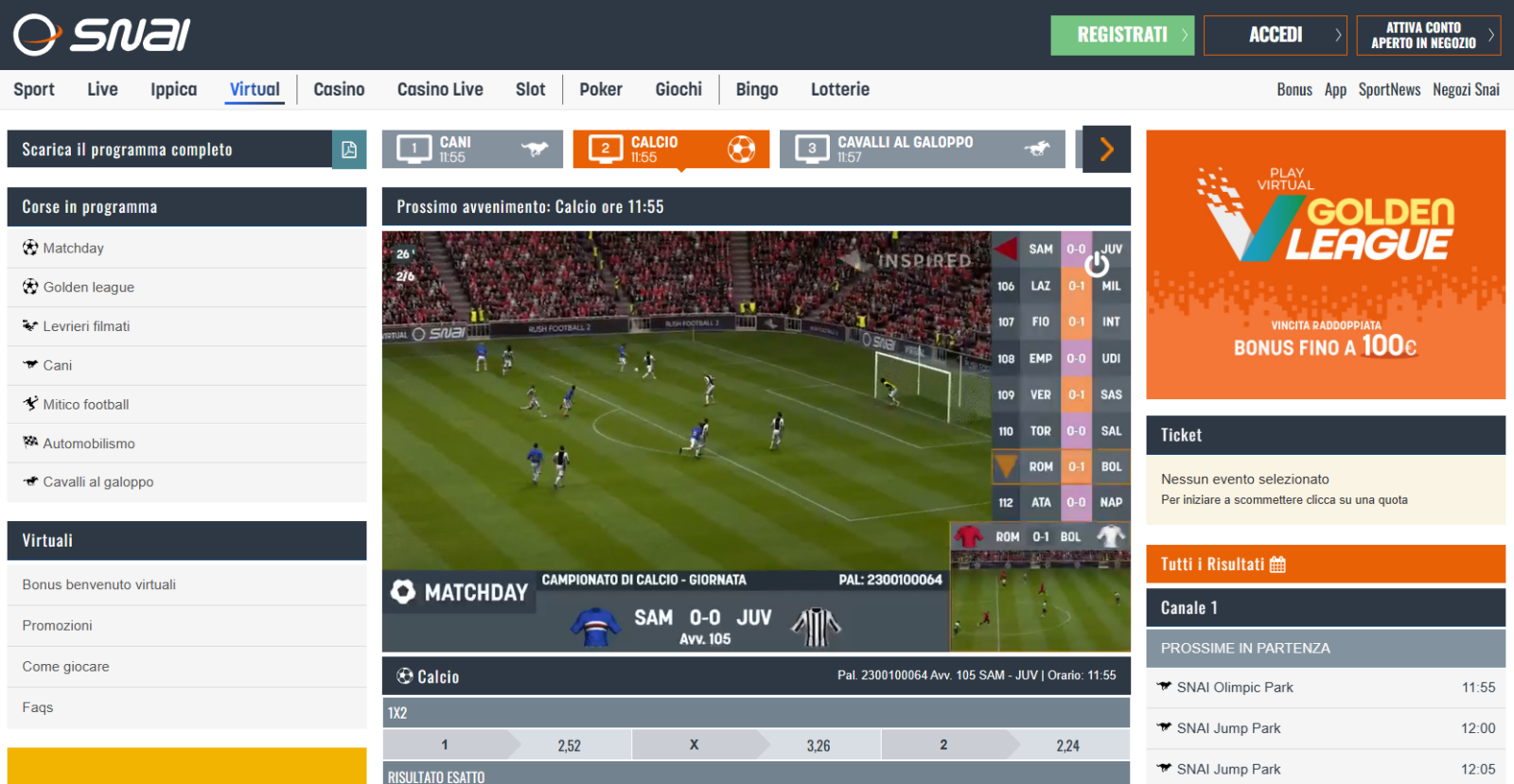Click the horse icon on Cavalli al galoppo channel

(1037, 148)
